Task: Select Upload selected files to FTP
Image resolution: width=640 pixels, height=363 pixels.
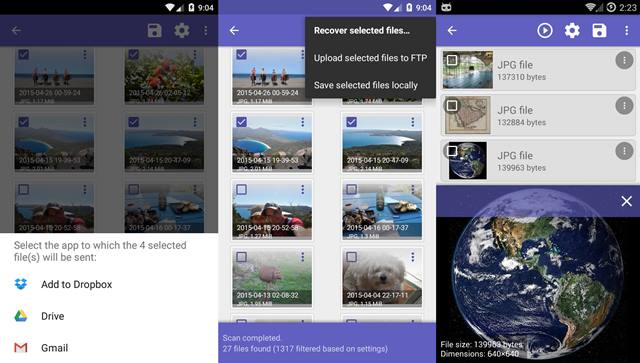Action: point(370,58)
